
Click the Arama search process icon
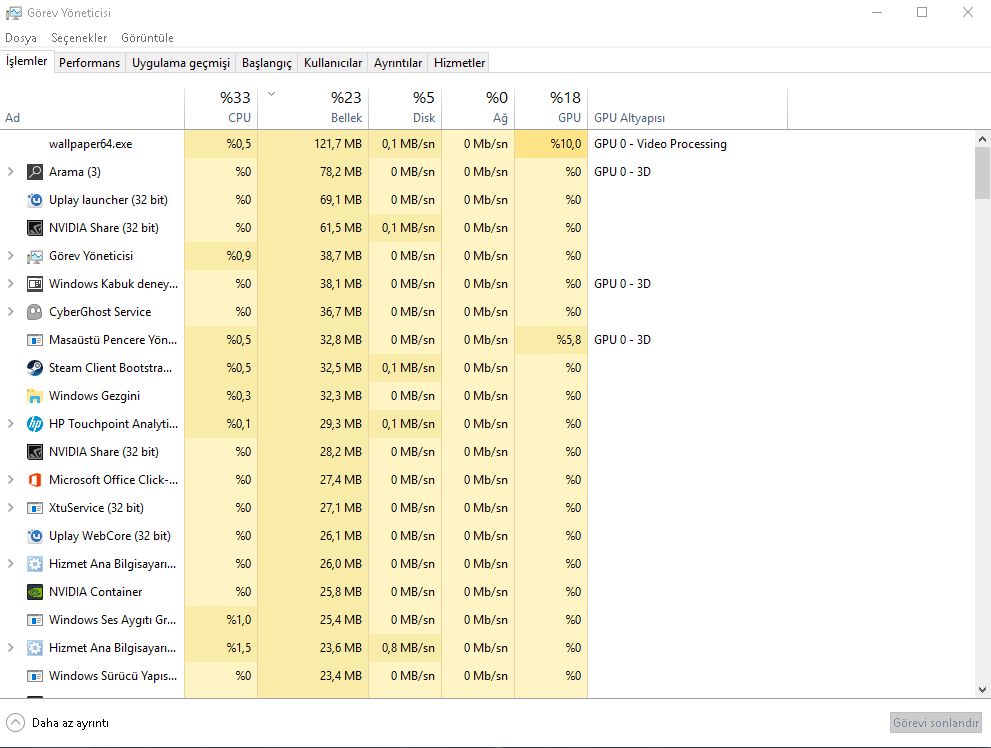pyautogui.click(x=35, y=172)
